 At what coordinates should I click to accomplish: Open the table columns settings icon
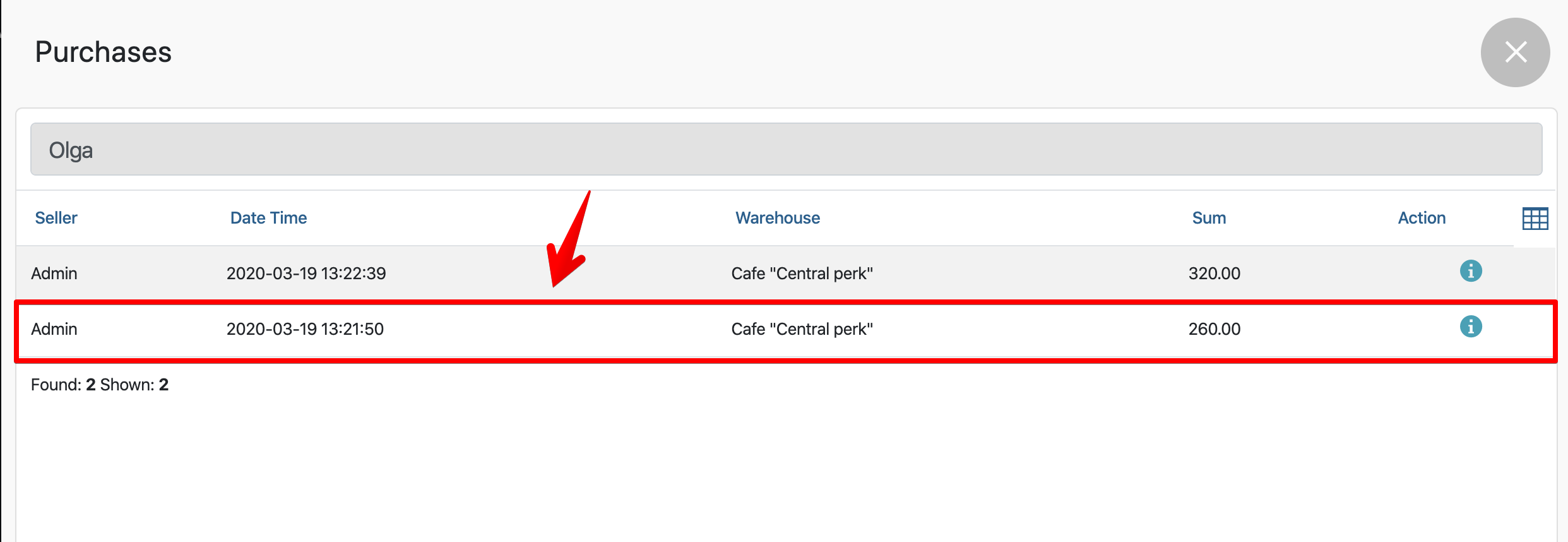[1535, 219]
